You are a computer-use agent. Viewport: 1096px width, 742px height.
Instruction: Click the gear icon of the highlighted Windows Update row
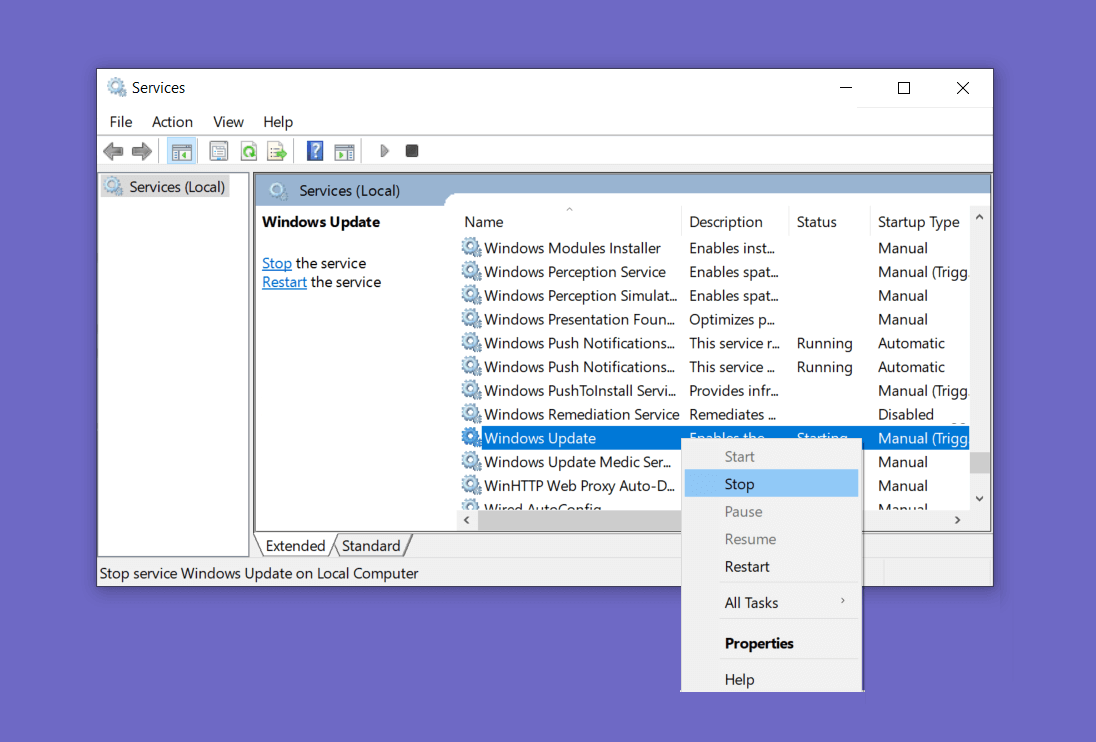click(472, 437)
